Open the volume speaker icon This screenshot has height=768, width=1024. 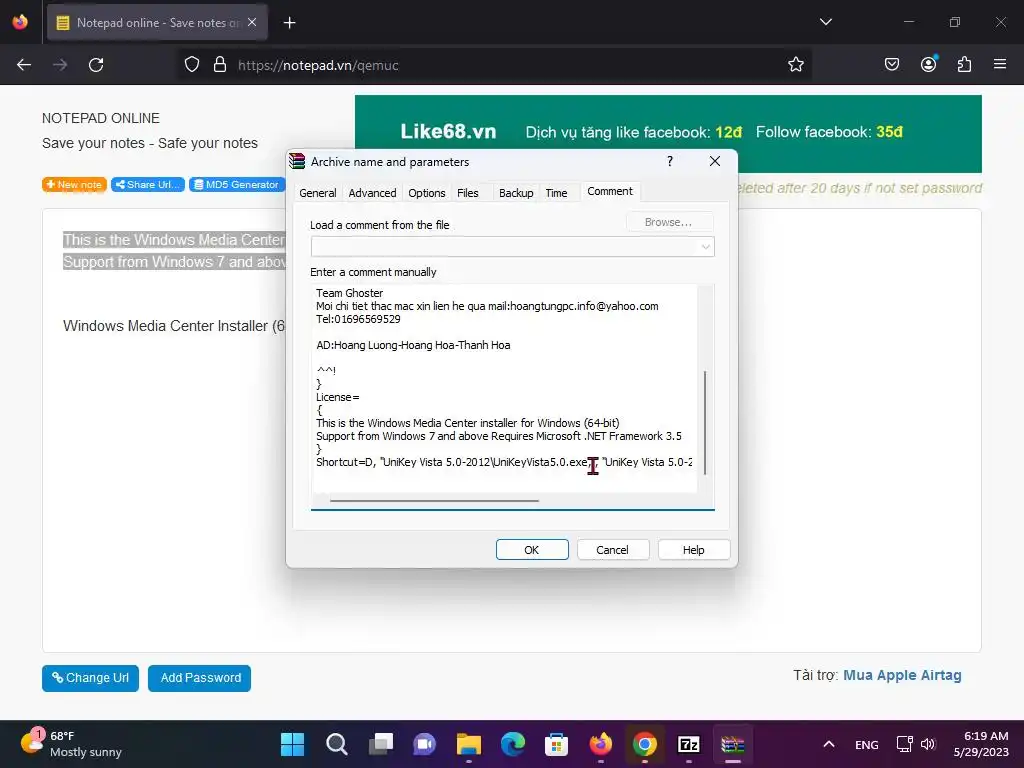point(928,744)
